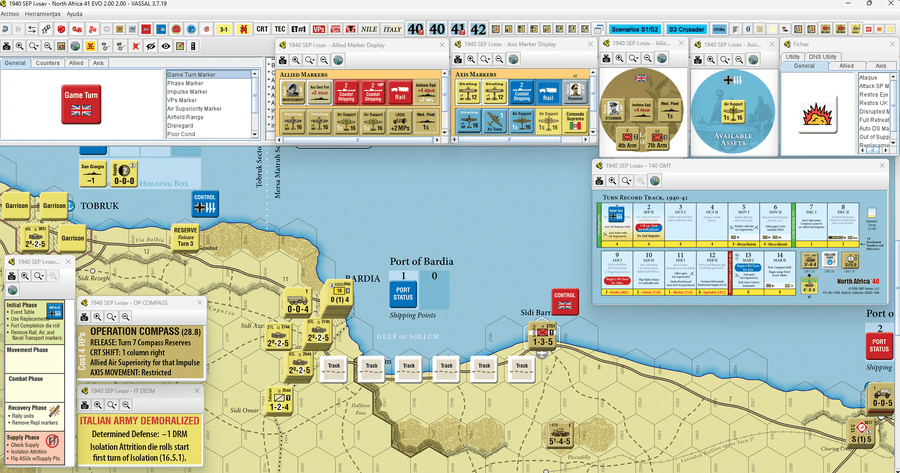
Task: Open zoom dropdown in OP COMPASS window
Action: 111,317
